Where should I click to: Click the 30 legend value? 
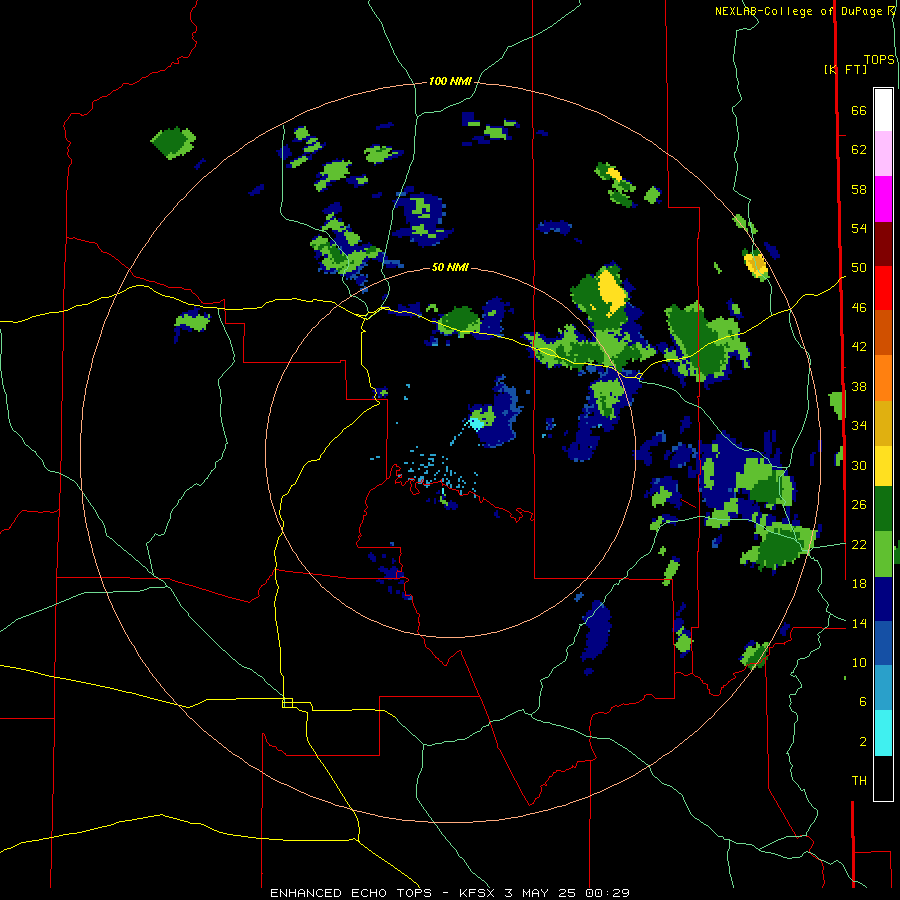coord(859,465)
